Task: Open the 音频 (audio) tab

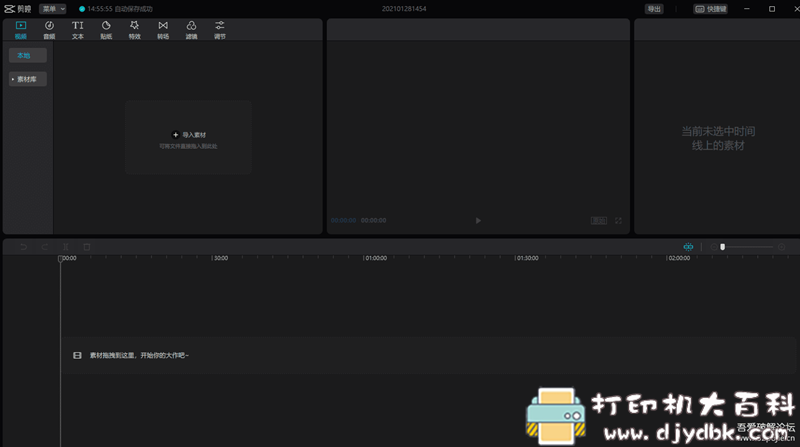Action: [49, 30]
